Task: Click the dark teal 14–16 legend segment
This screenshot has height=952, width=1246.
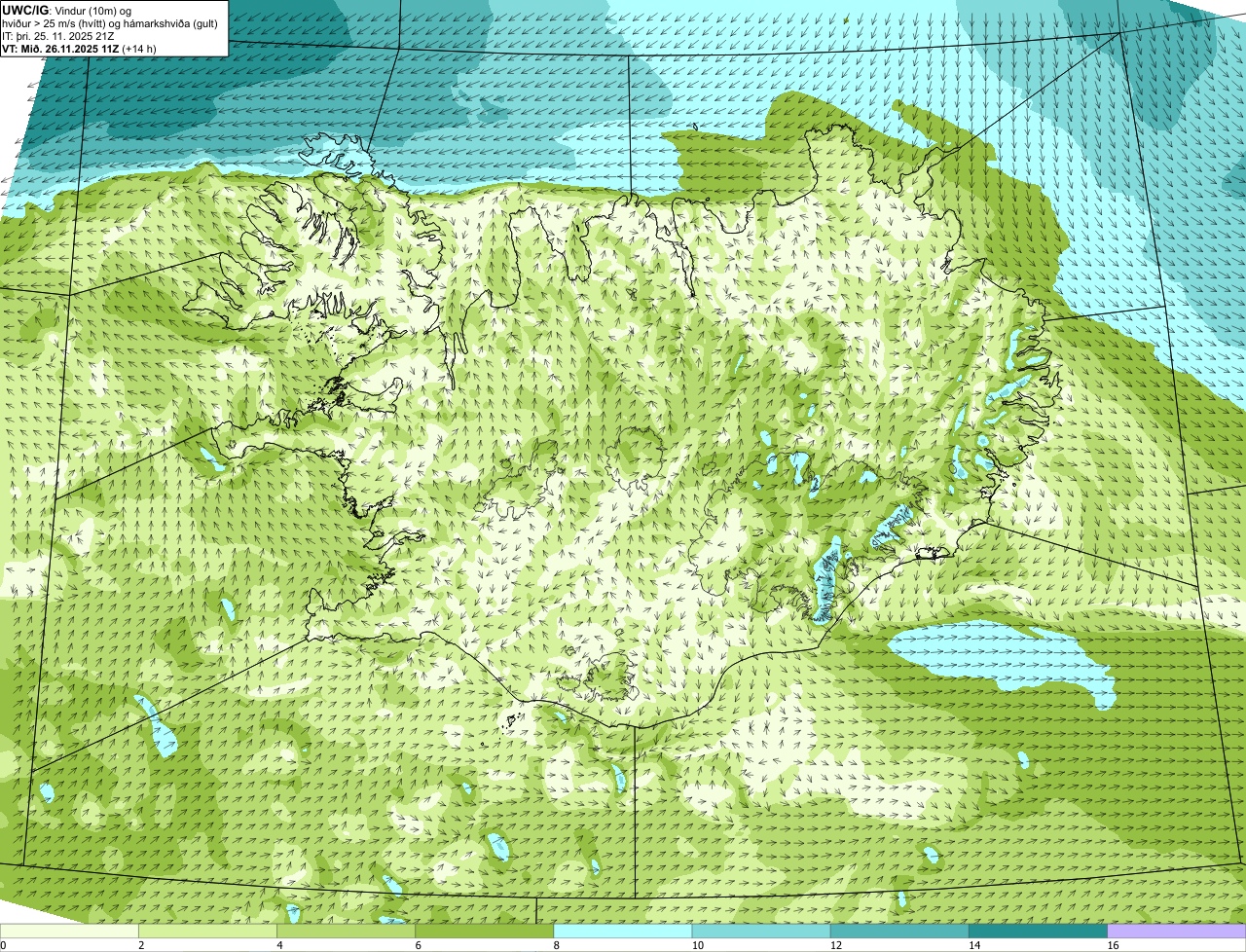Action: tap(1039, 932)
